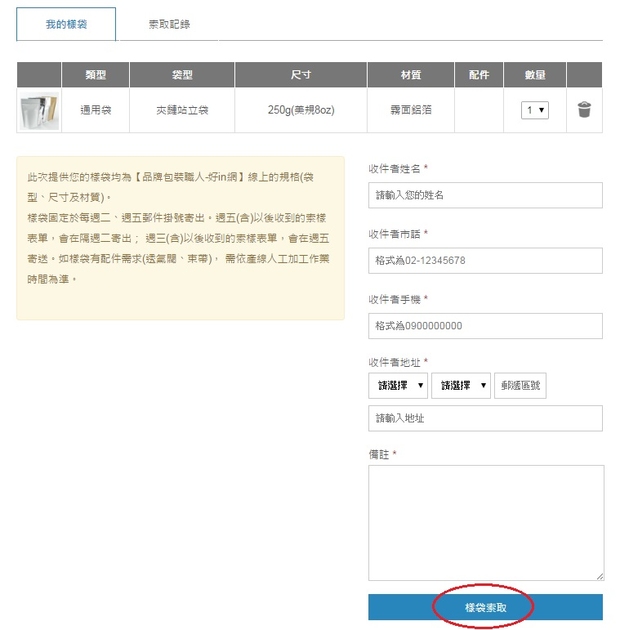
Task: Click the 霧面鋁箔 material cell
Action: pyautogui.click(x=411, y=110)
